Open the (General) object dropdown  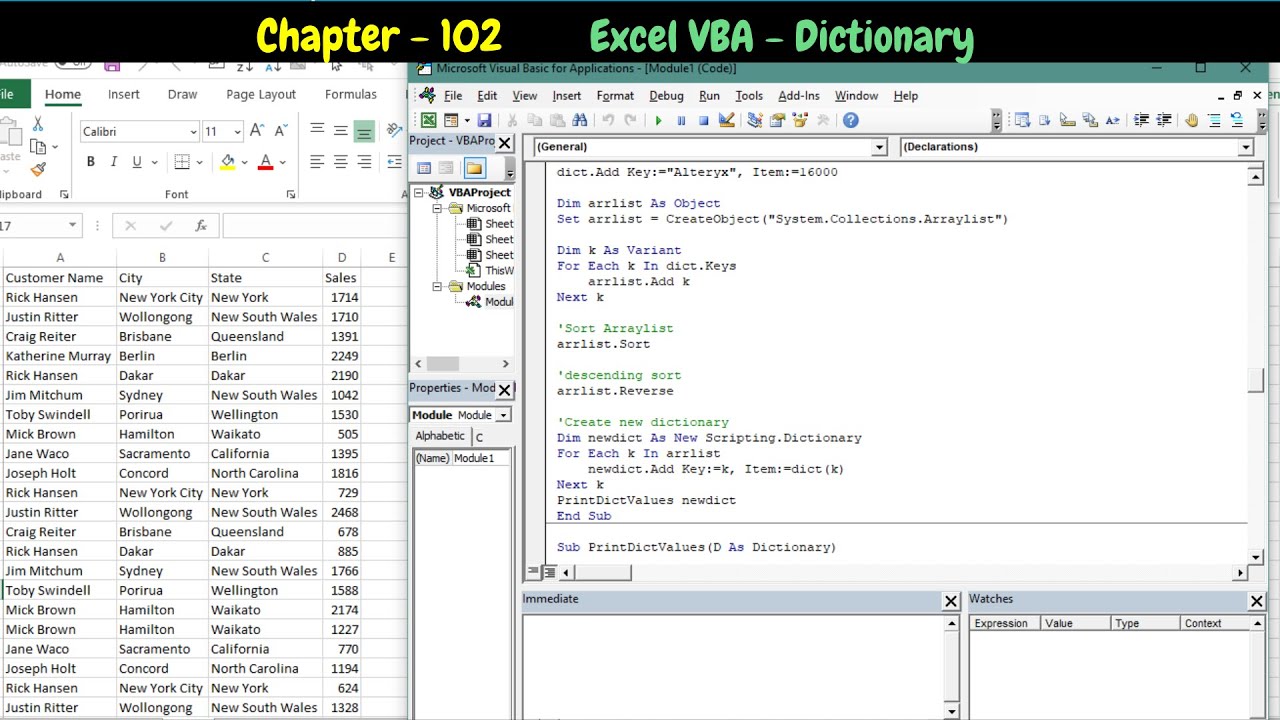tap(879, 147)
